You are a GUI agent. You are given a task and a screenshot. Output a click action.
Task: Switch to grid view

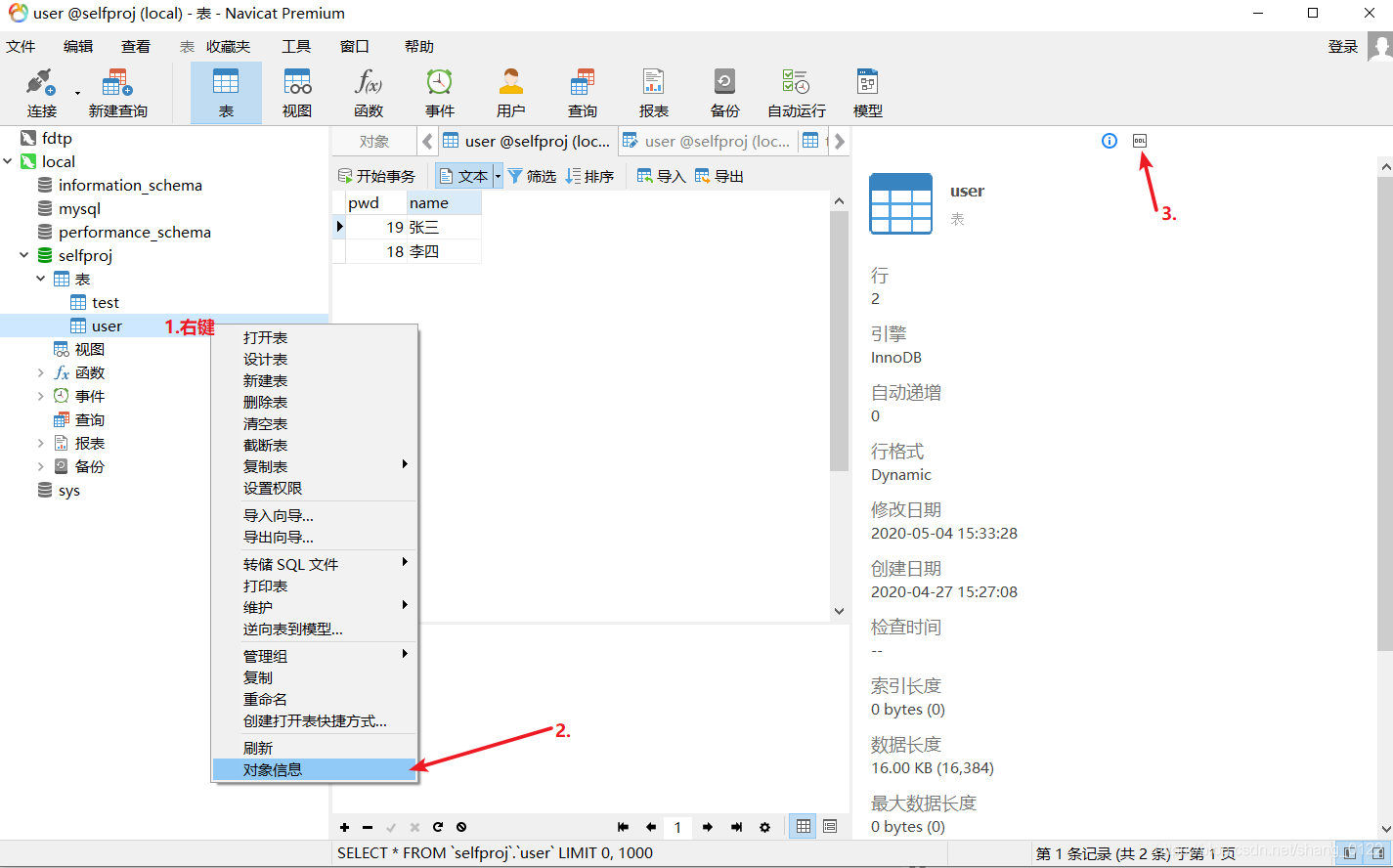(804, 827)
